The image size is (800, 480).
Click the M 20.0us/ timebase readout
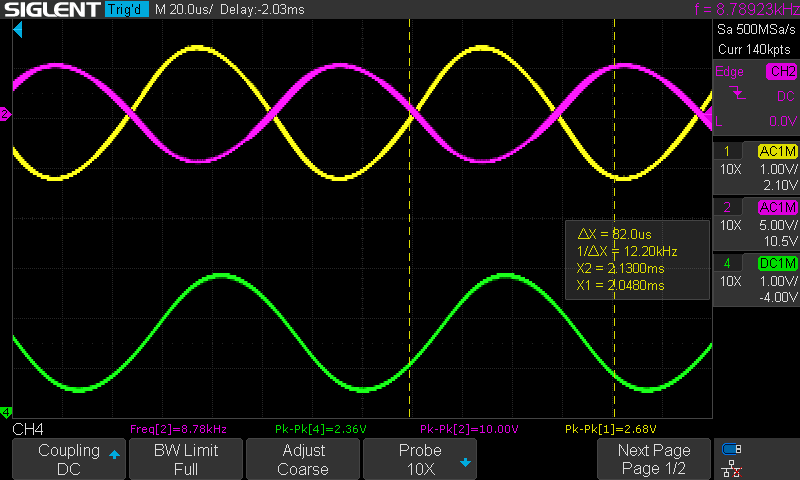184,9
